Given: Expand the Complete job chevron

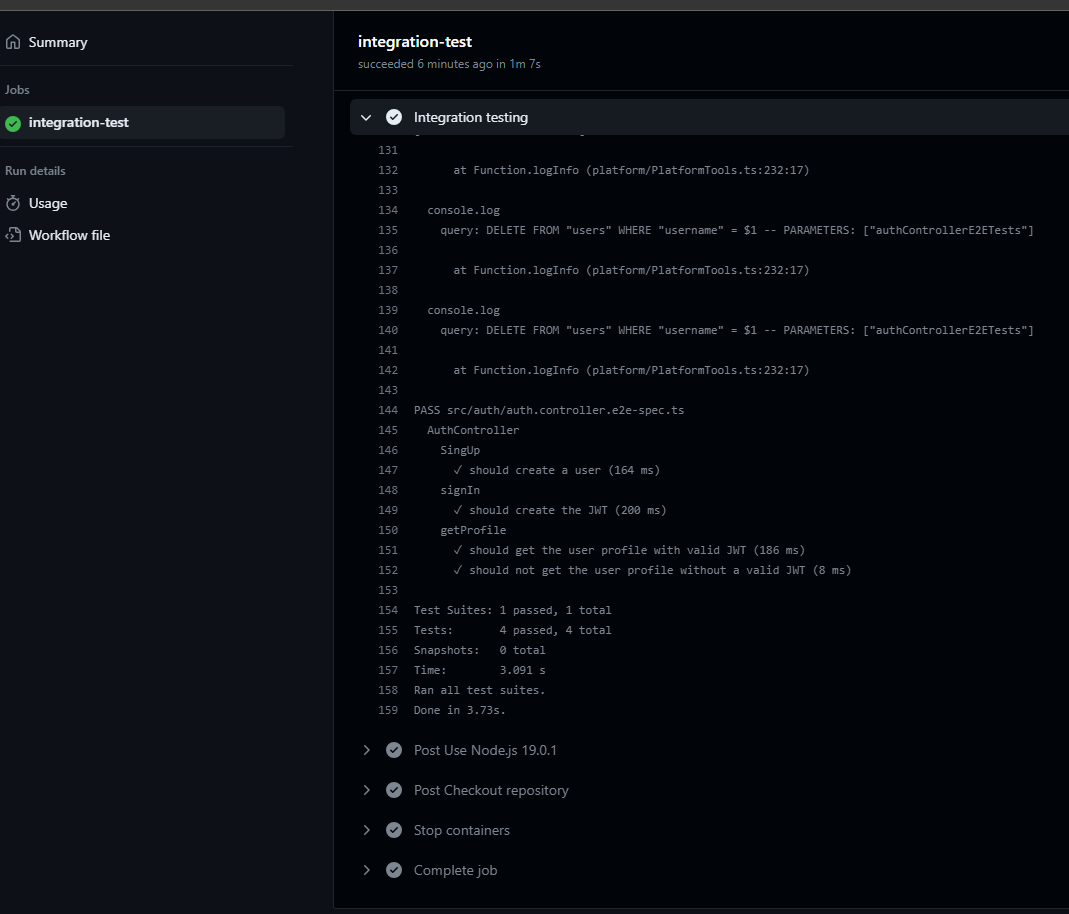Looking at the screenshot, I should (x=366, y=870).
